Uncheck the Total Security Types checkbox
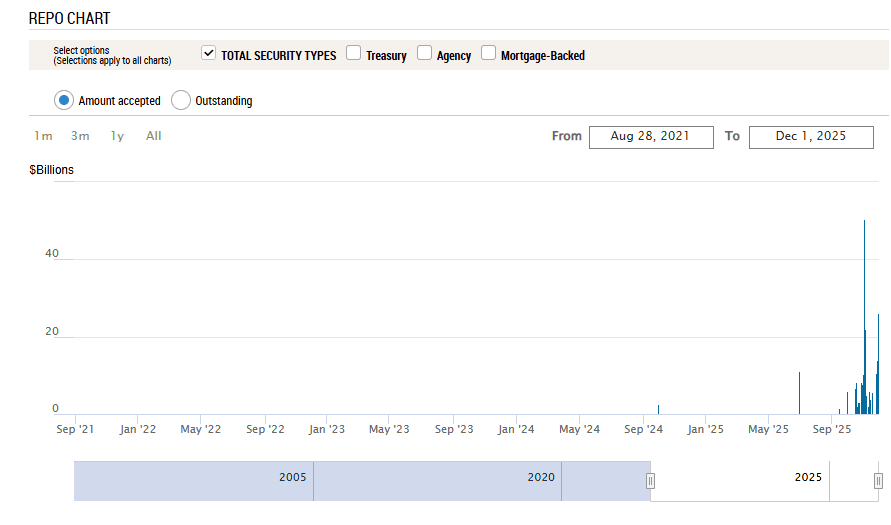891x525 pixels. coord(209,54)
